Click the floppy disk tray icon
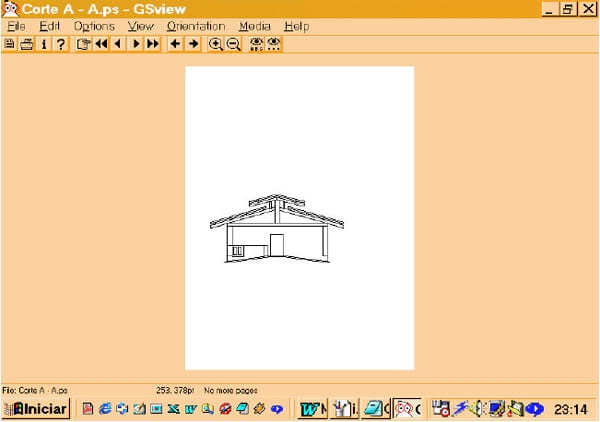This screenshot has height=422, width=600. point(440,409)
